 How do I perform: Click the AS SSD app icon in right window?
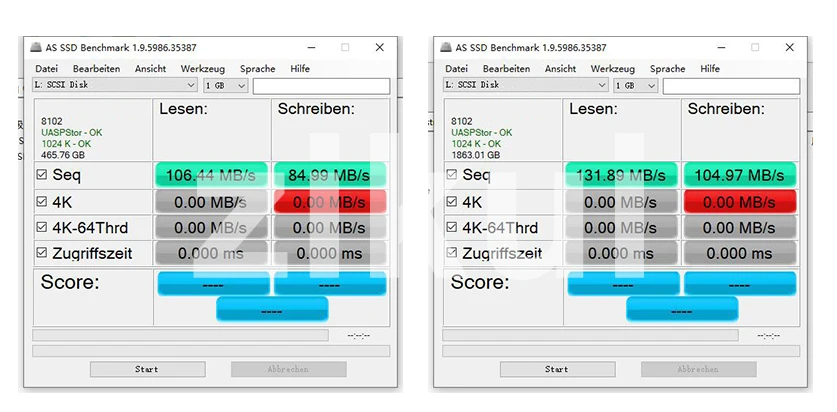pyautogui.click(x=446, y=47)
